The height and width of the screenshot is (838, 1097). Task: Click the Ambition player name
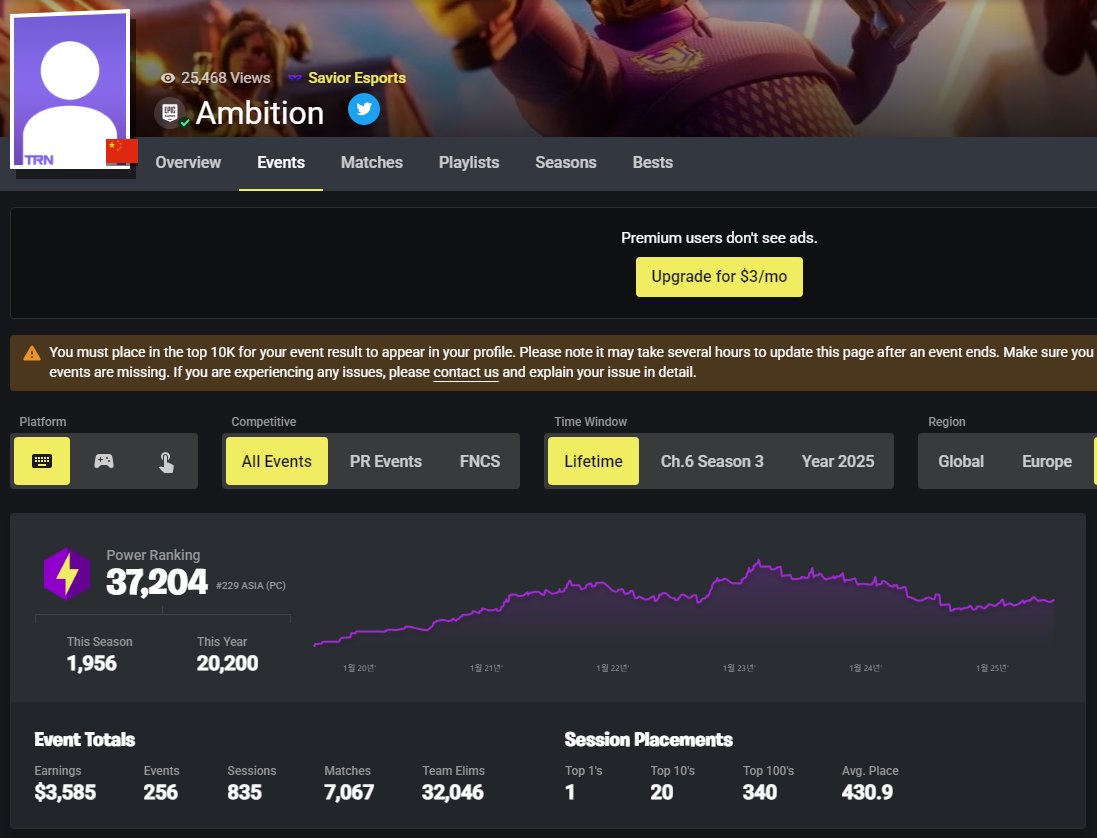260,113
